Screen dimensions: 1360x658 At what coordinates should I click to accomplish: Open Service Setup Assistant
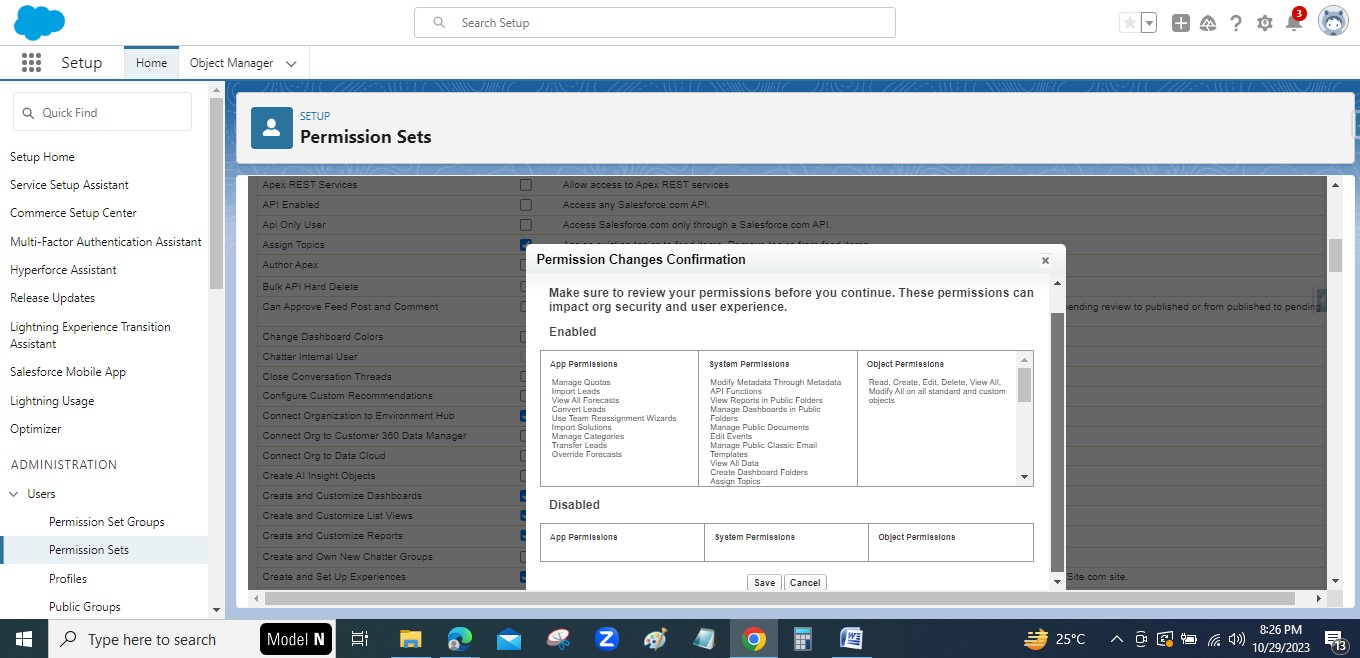(69, 185)
